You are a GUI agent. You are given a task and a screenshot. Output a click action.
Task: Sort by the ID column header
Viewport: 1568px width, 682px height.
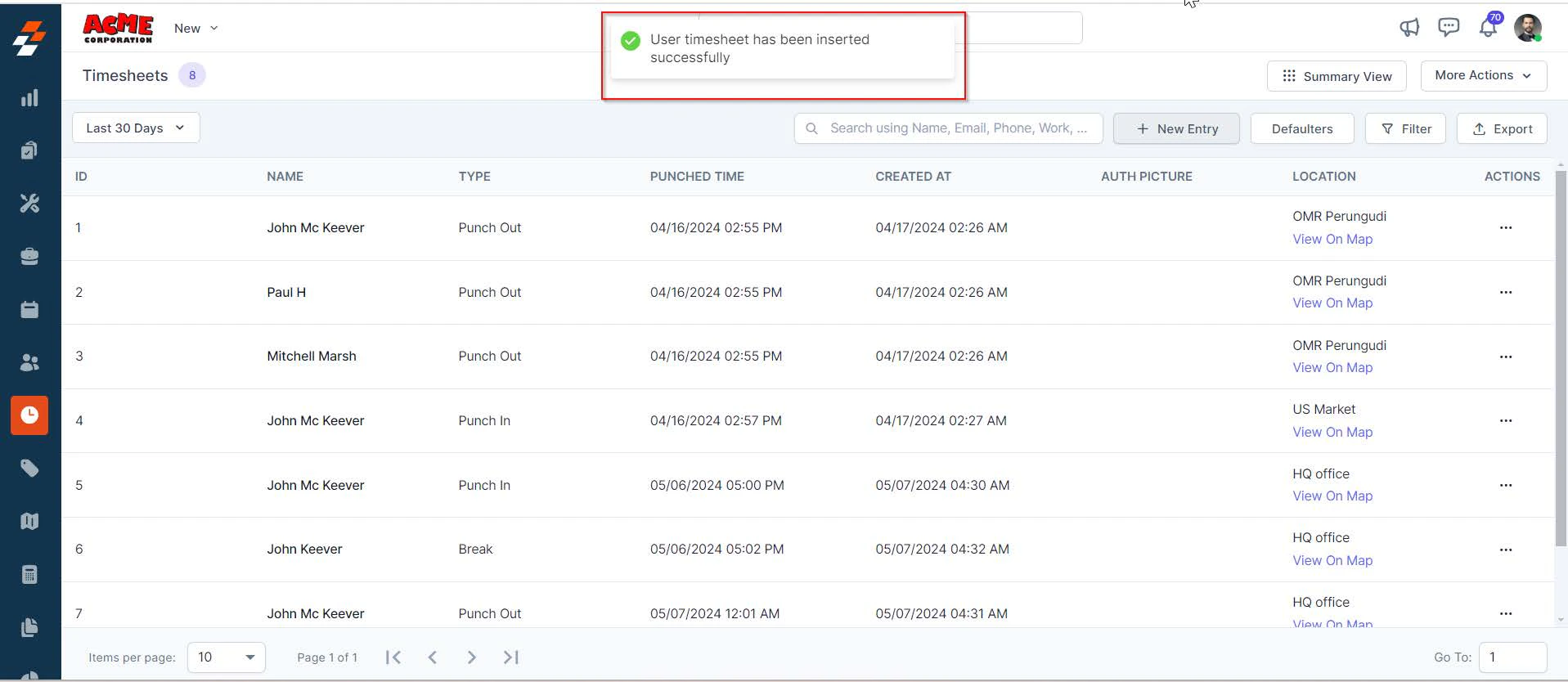(x=81, y=177)
